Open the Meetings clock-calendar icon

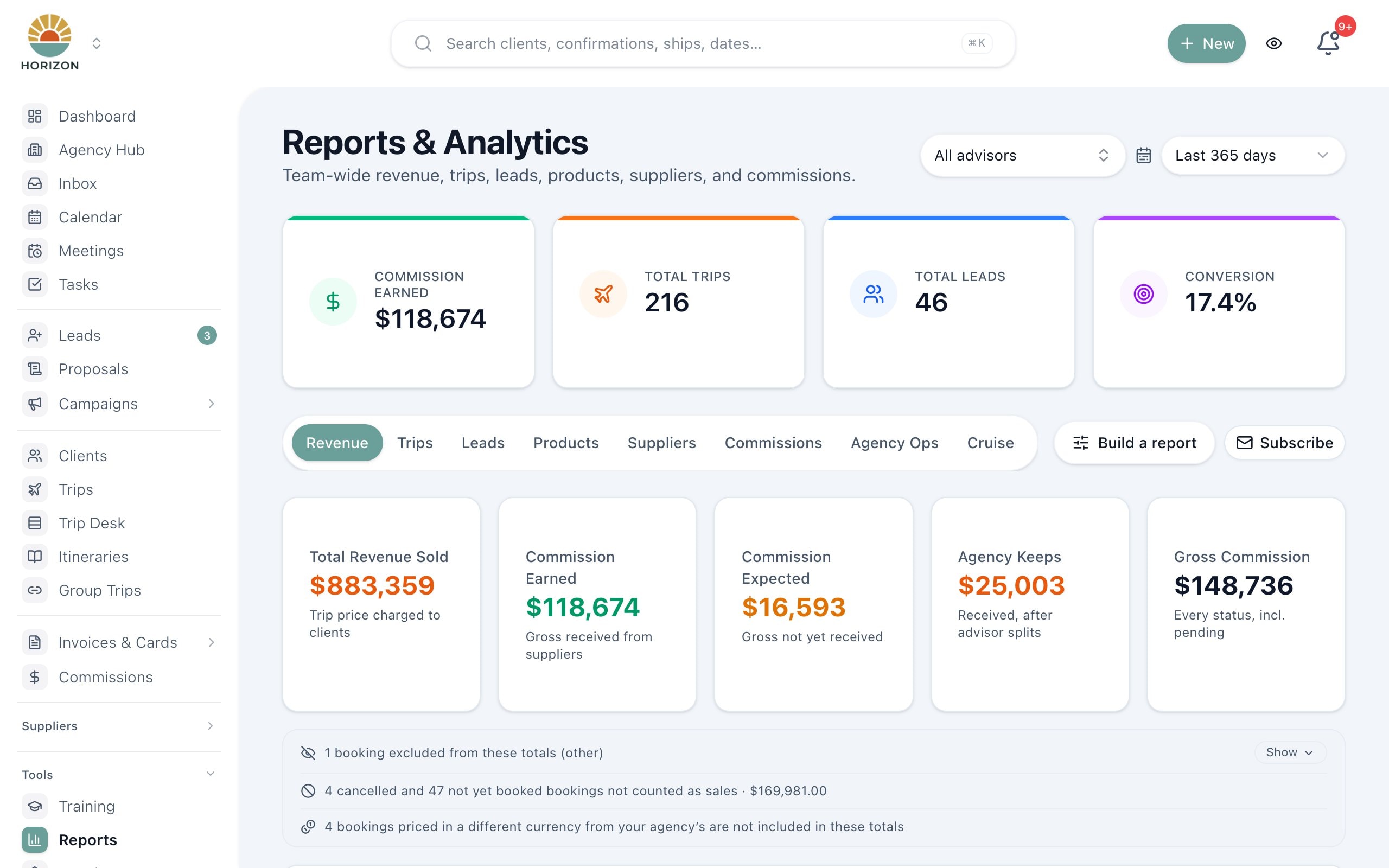[x=34, y=251]
